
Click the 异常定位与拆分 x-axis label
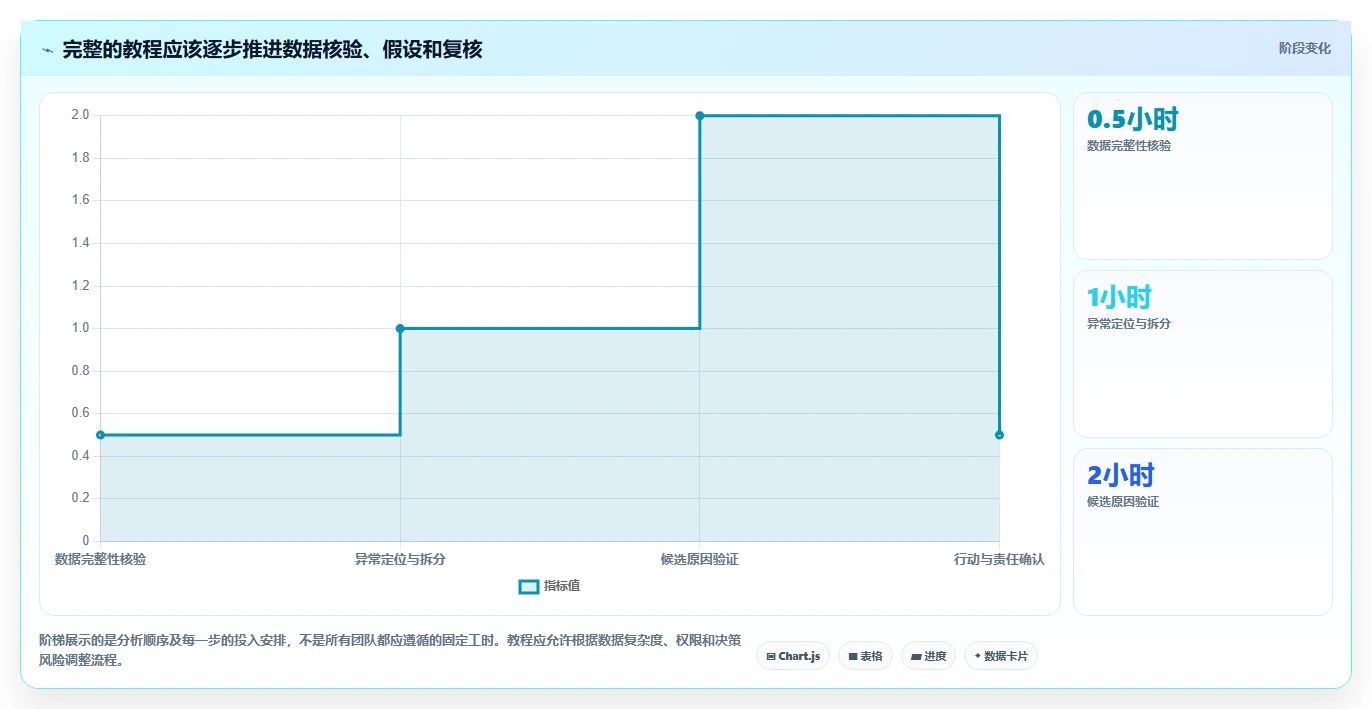click(400, 560)
